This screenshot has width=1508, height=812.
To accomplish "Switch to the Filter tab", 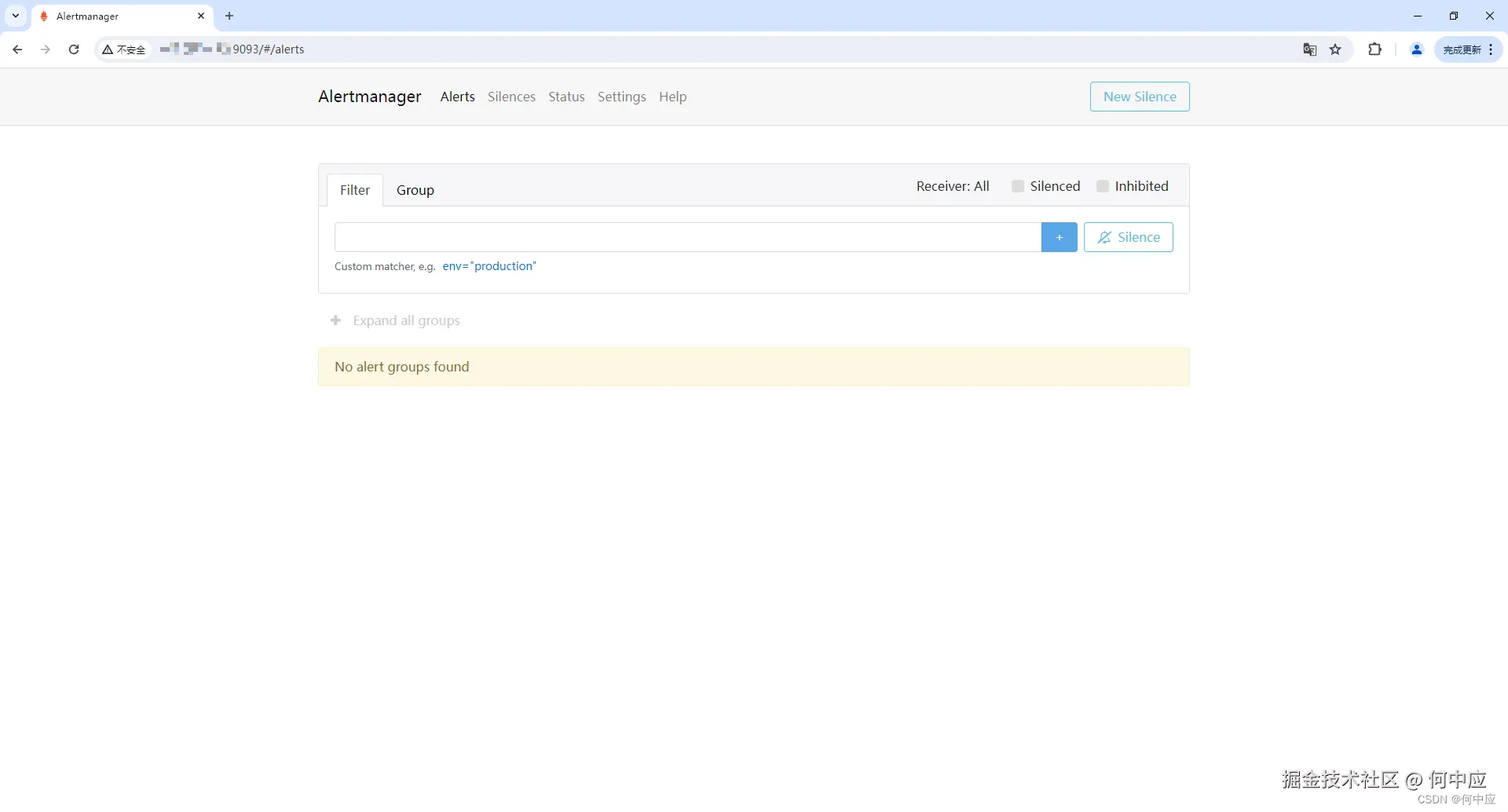I will pyautogui.click(x=355, y=190).
